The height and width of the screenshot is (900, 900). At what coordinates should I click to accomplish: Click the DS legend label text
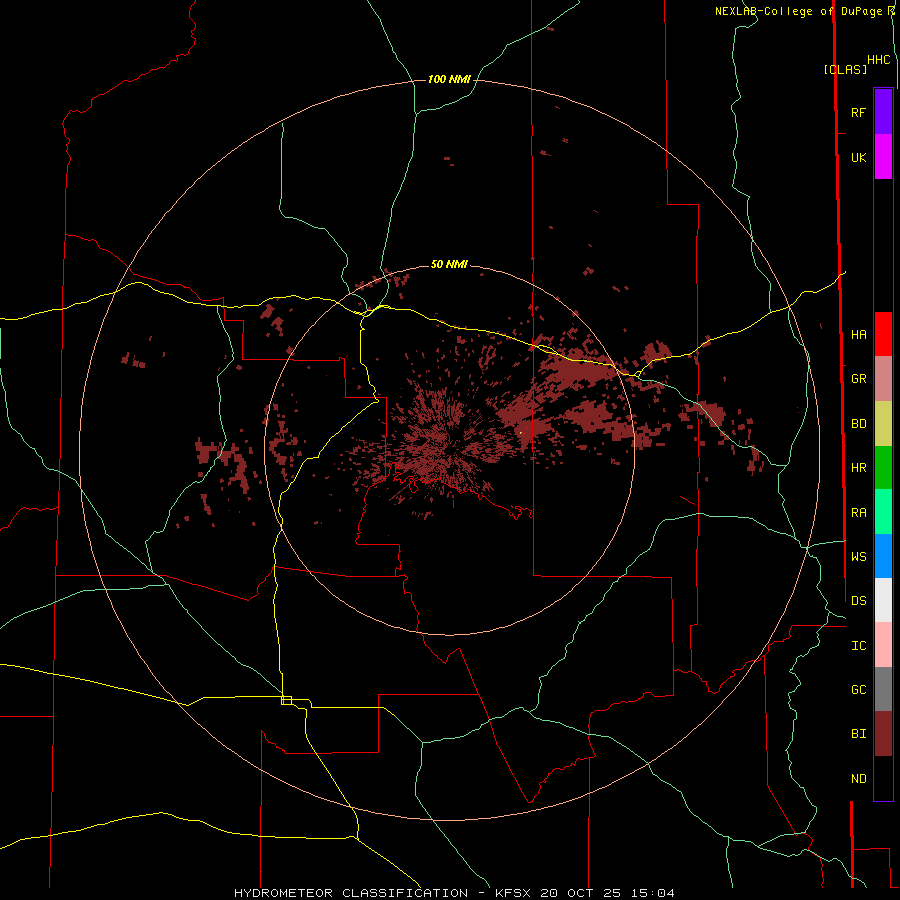(858, 601)
